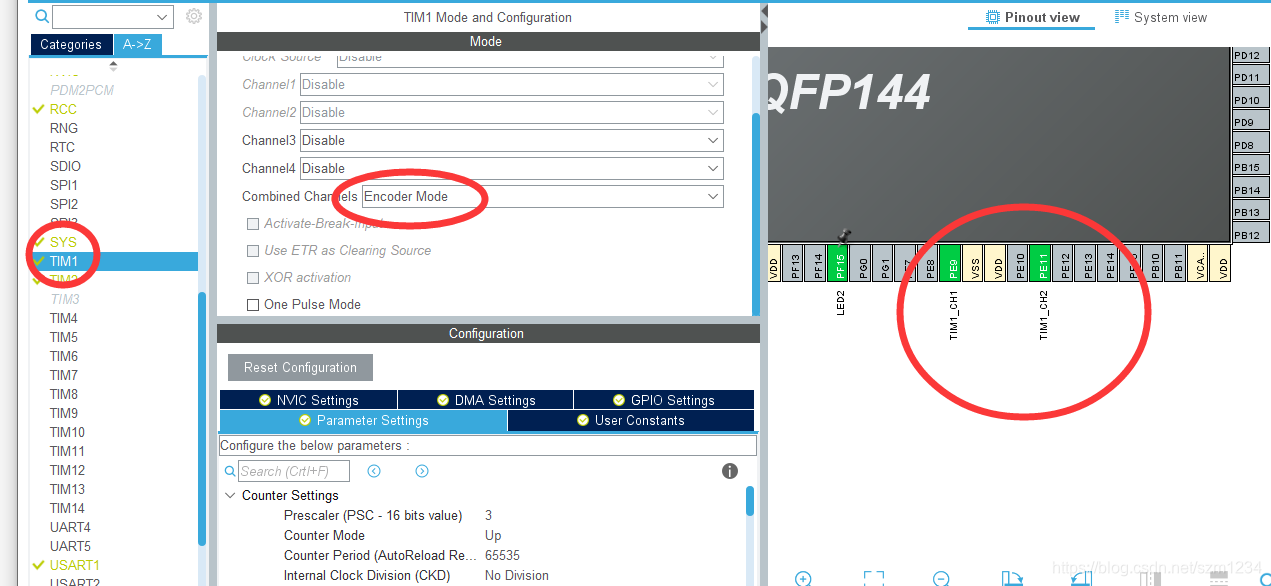
Task: Click the info icon above the parameters list
Action: point(730,470)
